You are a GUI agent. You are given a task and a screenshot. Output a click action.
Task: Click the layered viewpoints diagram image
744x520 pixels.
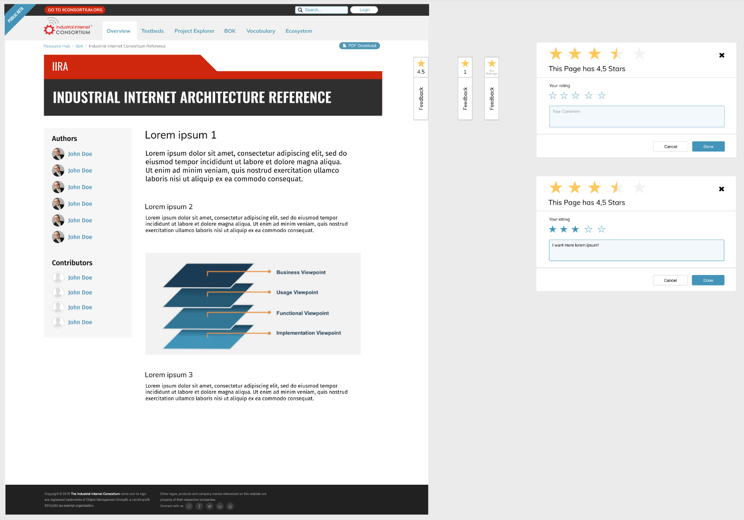coord(253,304)
